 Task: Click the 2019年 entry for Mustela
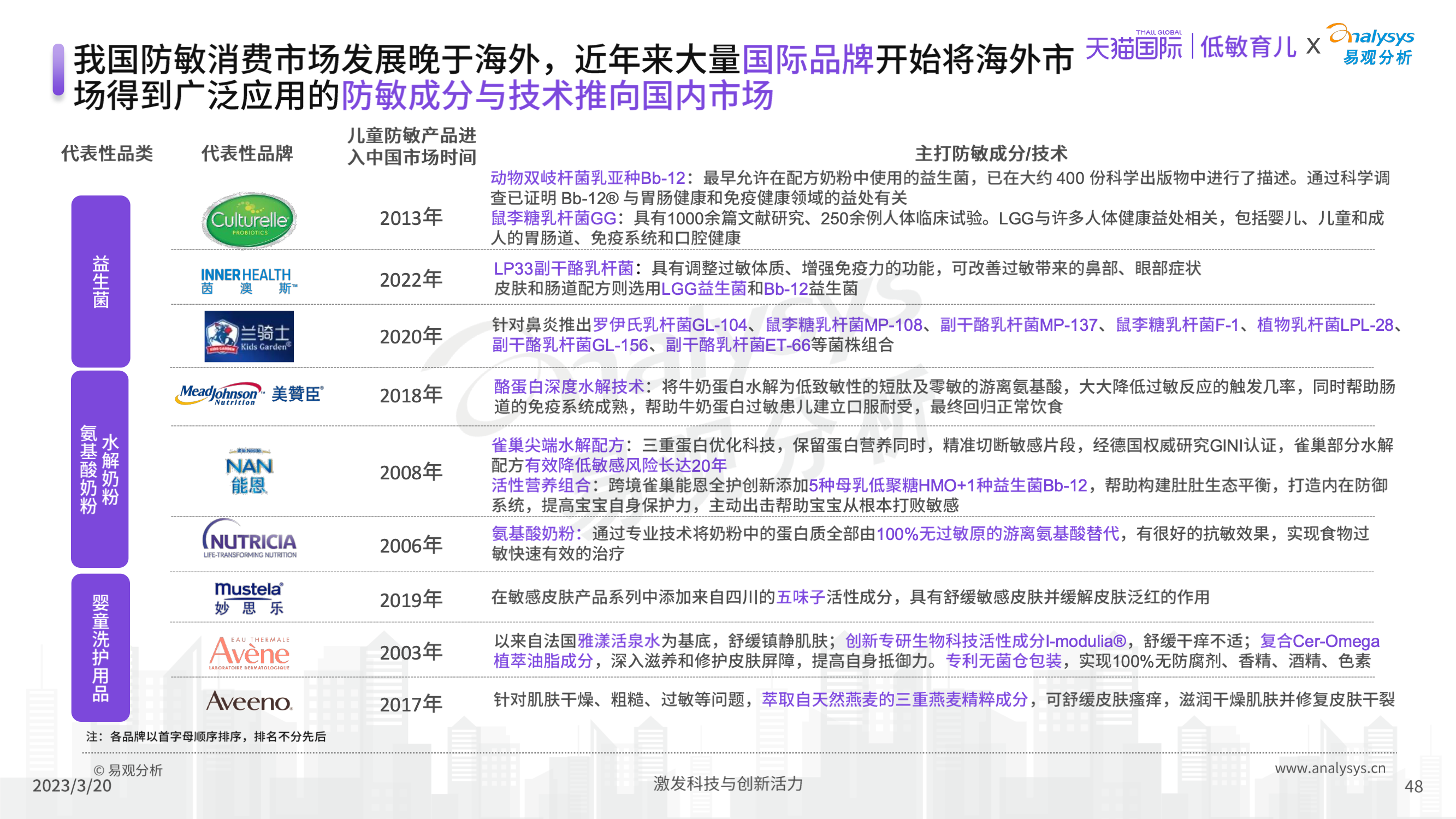point(411,600)
